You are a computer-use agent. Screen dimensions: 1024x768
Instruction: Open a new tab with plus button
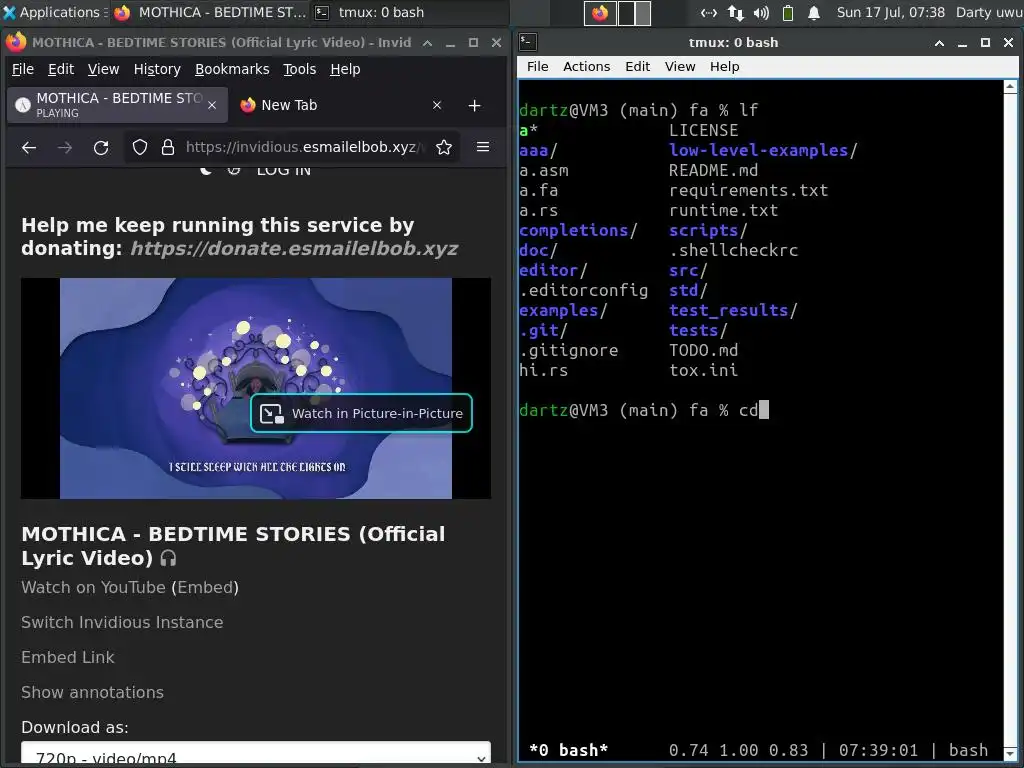tap(475, 105)
